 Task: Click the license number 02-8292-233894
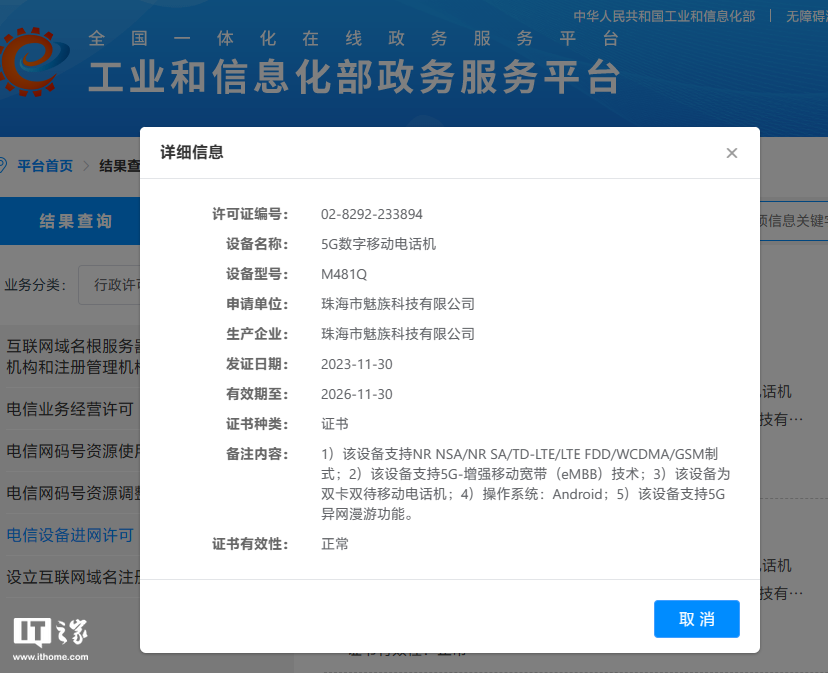pyautogui.click(x=372, y=214)
